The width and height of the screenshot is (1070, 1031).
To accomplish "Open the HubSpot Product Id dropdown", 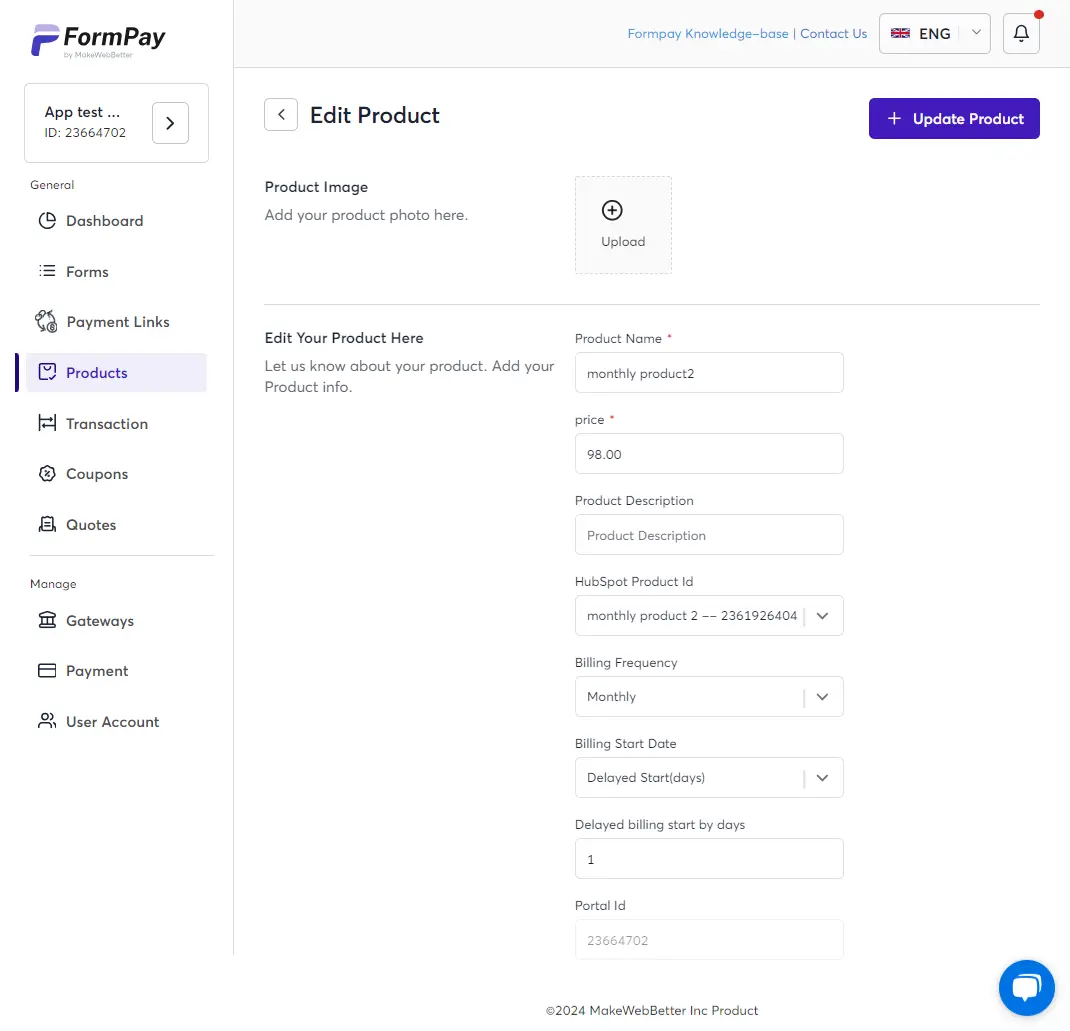I will (822, 615).
